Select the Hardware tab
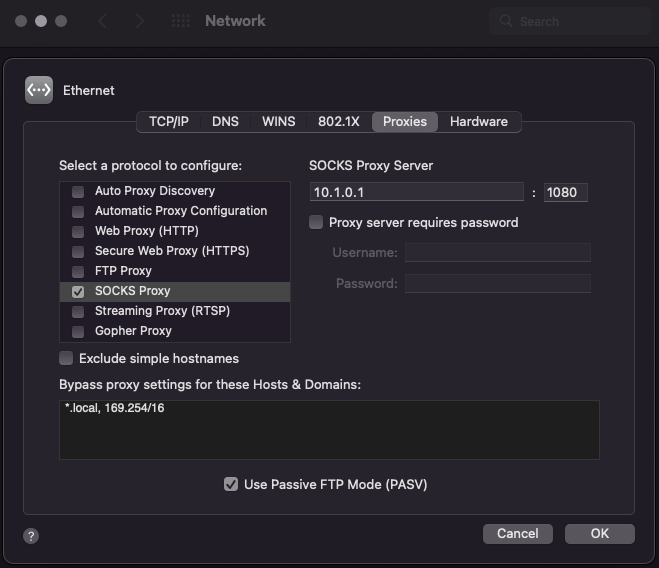 [478, 121]
